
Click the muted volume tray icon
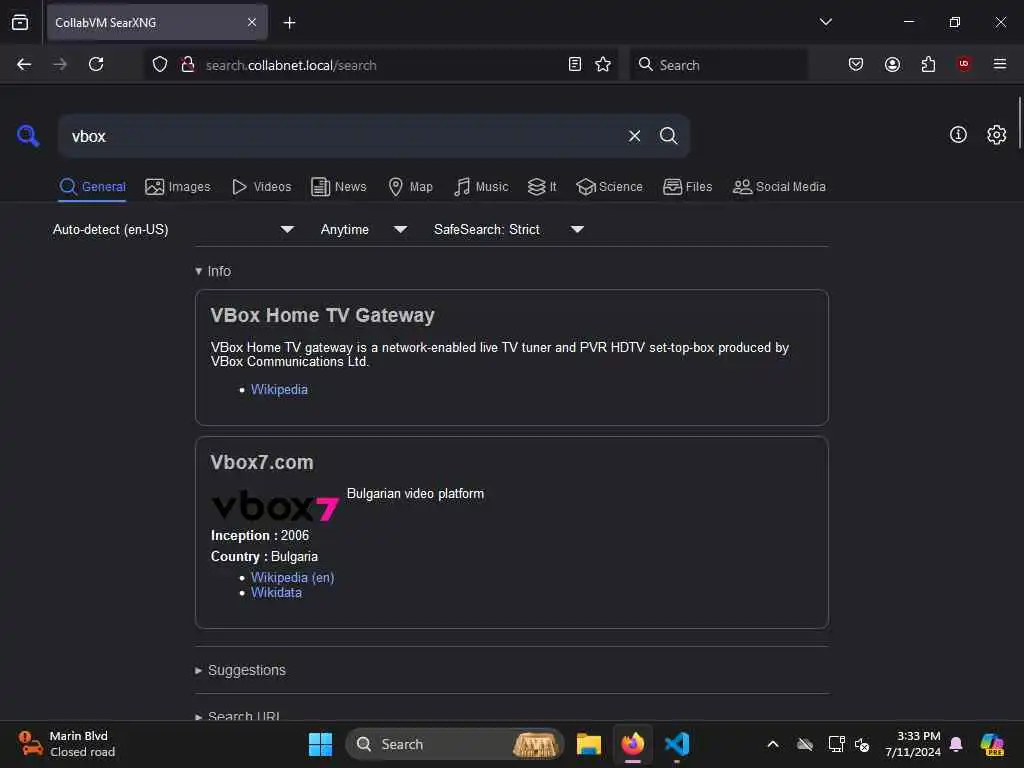pyautogui.click(x=862, y=744)
